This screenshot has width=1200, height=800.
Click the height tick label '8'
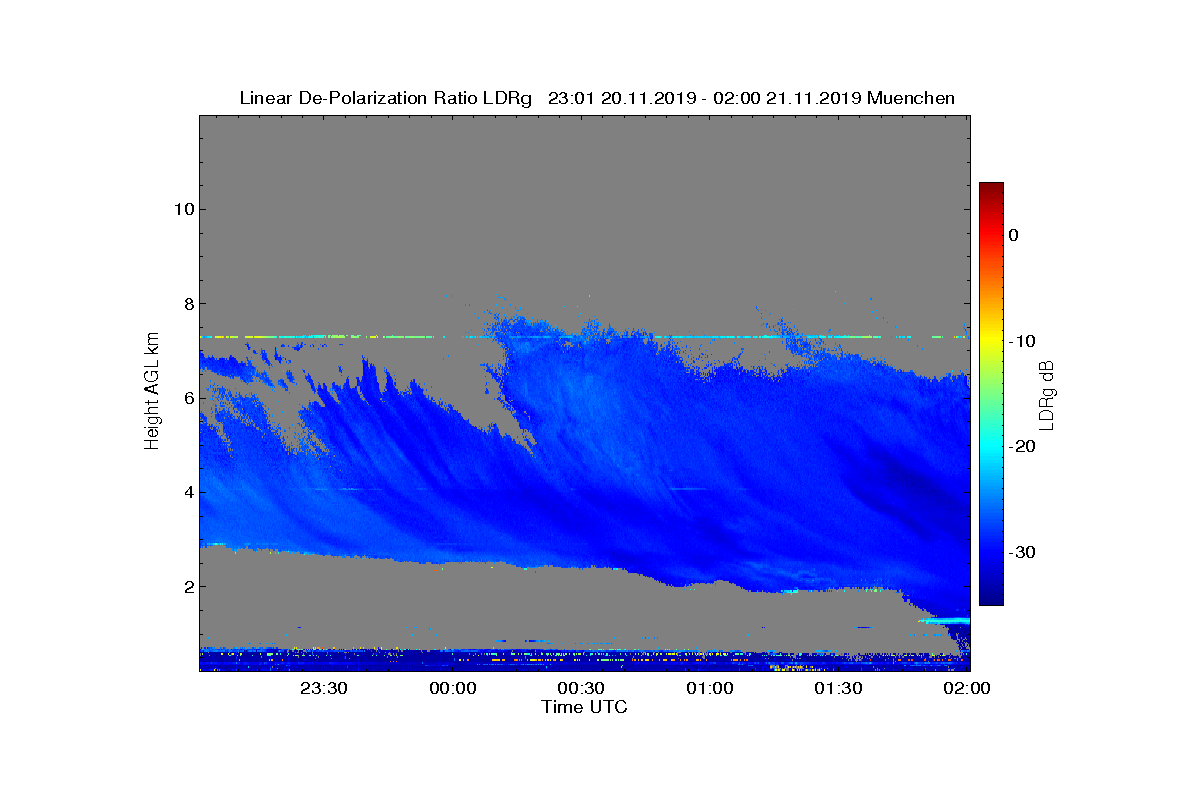click(187, 303)
